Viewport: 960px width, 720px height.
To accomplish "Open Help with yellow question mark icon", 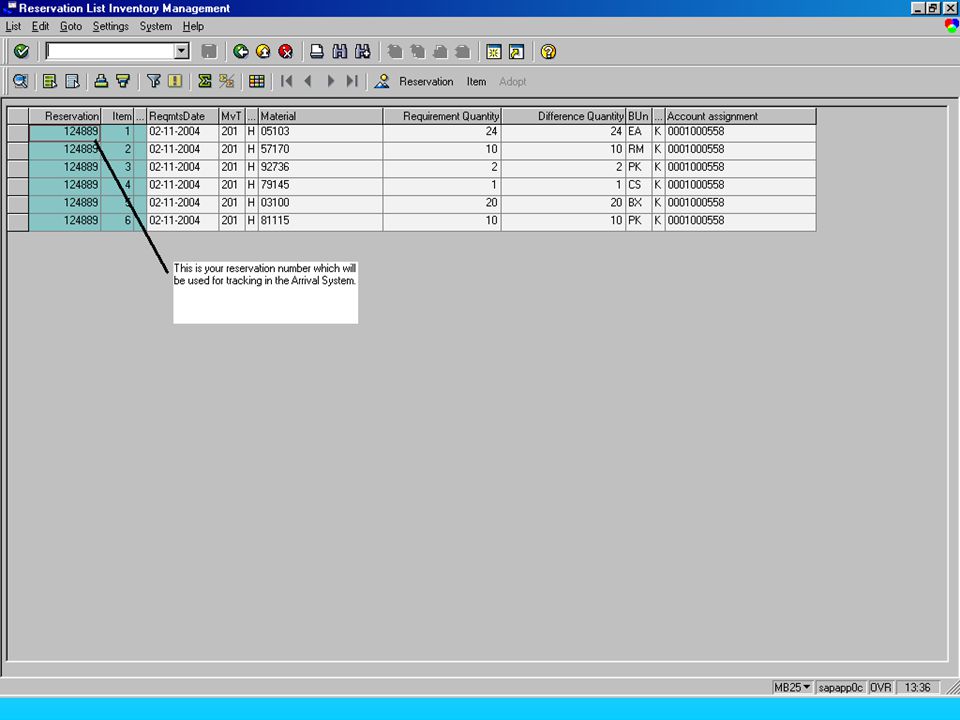I will pyautogui.click(x=549, y=51).
